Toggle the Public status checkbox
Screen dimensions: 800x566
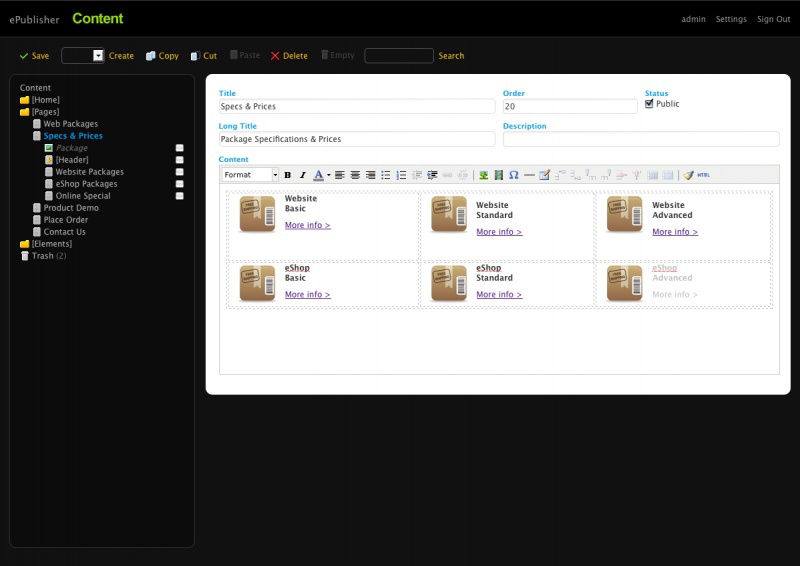[x=650, y=104]
